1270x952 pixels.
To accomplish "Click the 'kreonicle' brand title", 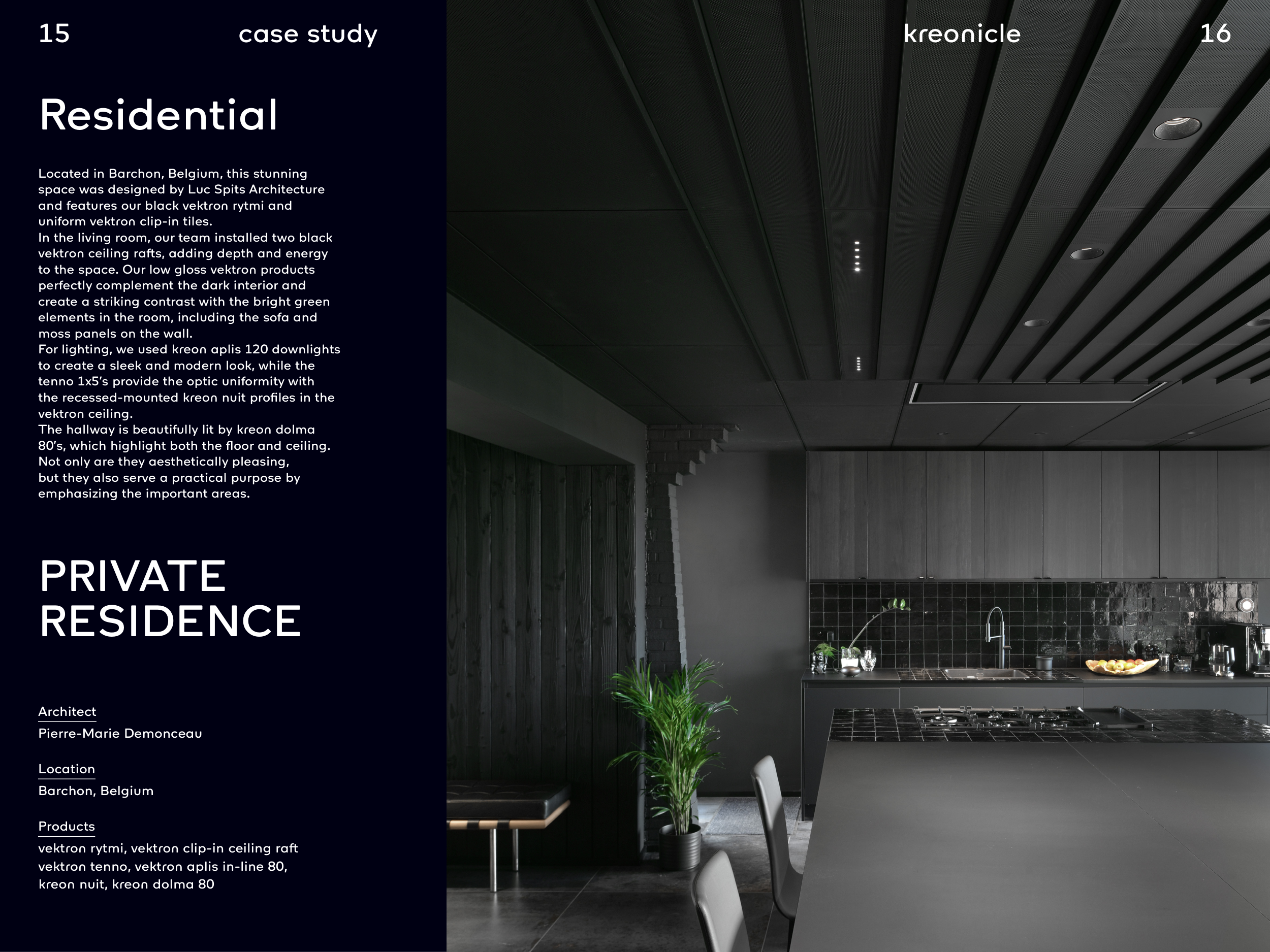I will pyautogui.click(x=962, y=35).
